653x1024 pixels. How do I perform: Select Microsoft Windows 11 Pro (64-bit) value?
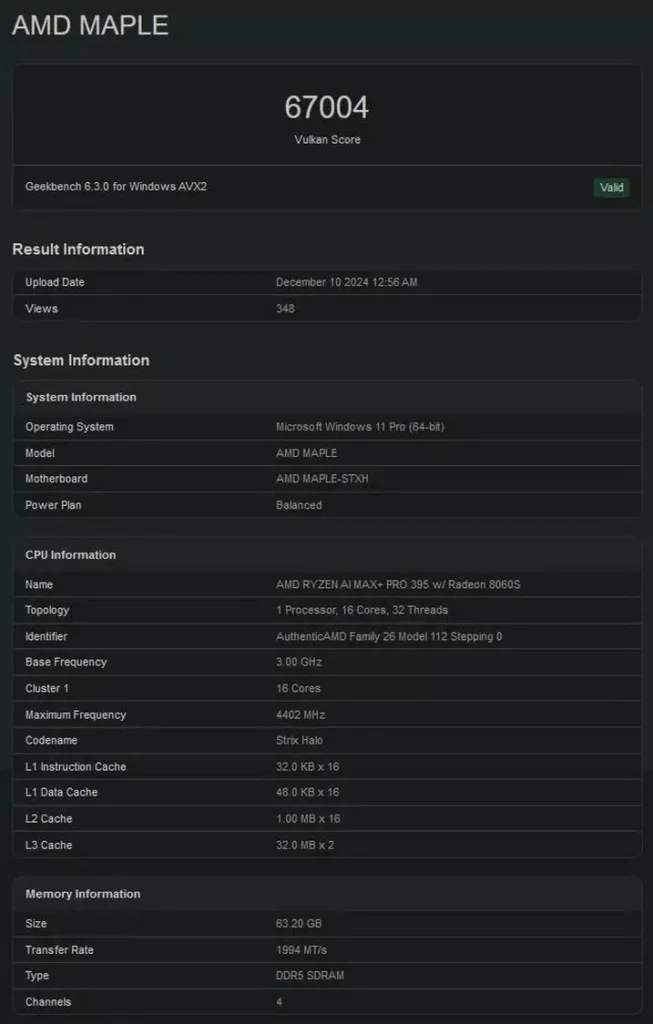click(360, 426)
